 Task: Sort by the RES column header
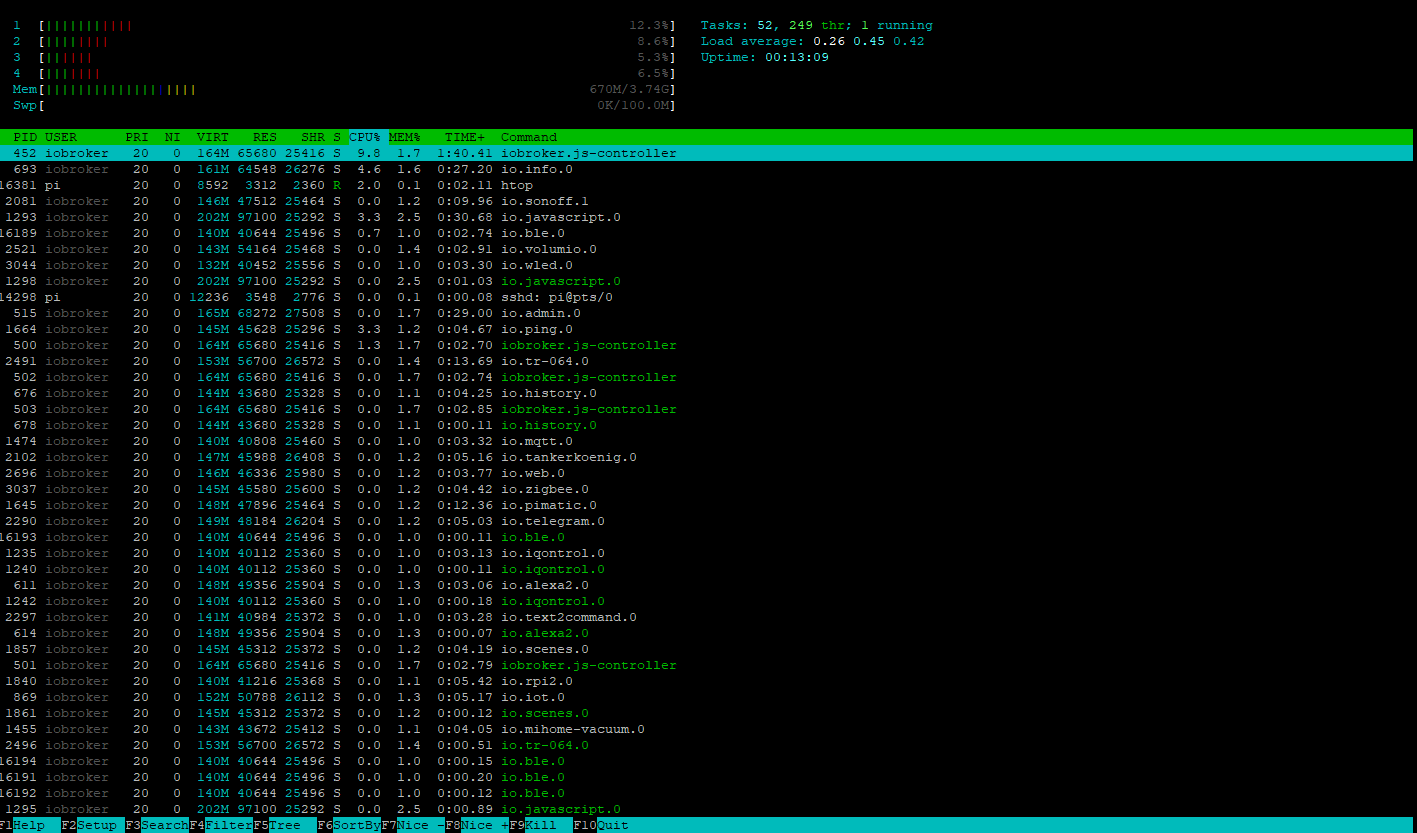pyautogui.click(x=265, y=137)
